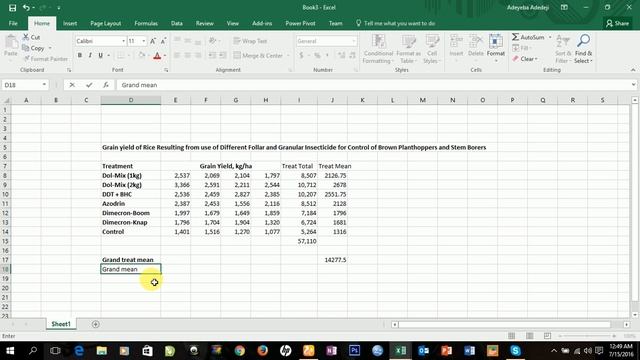
Task: Click the fill color bucket swatch
Action: click(x=142, y=56)
